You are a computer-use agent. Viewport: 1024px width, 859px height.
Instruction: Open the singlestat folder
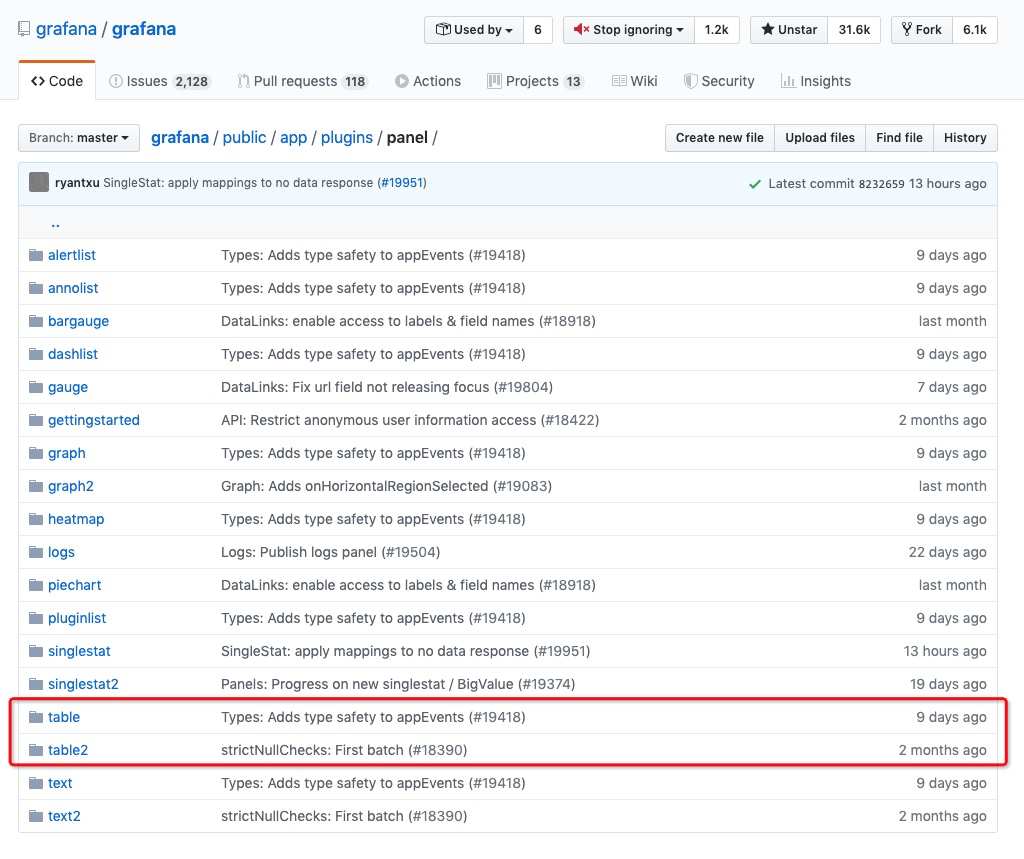pyautogui.click(x=79, y=651)
